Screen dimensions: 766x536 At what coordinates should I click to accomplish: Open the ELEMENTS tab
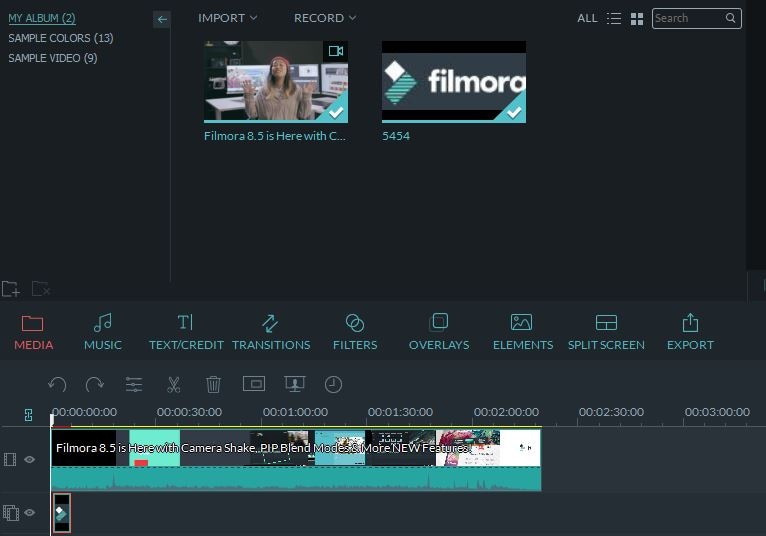click(x=522, y=332)
